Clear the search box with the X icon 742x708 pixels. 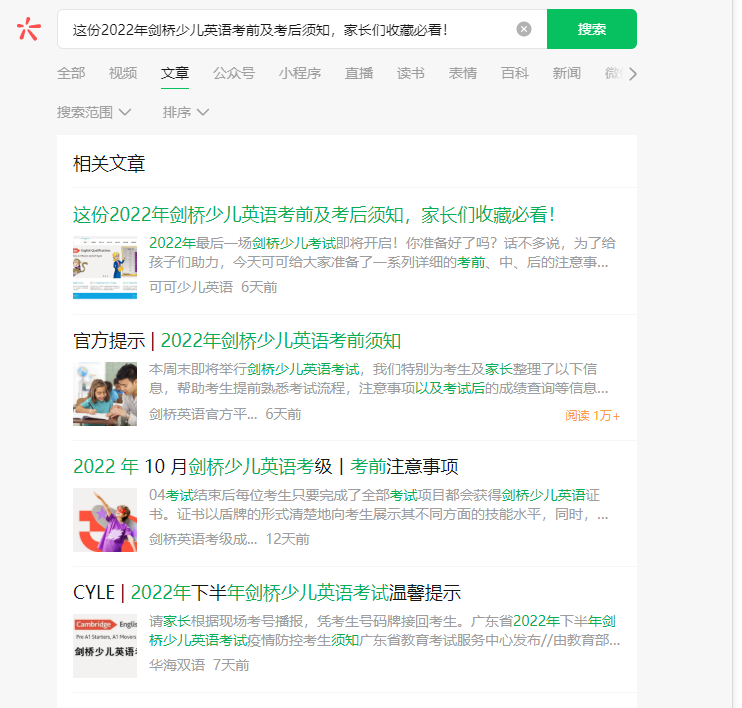[x=523, y=29]
